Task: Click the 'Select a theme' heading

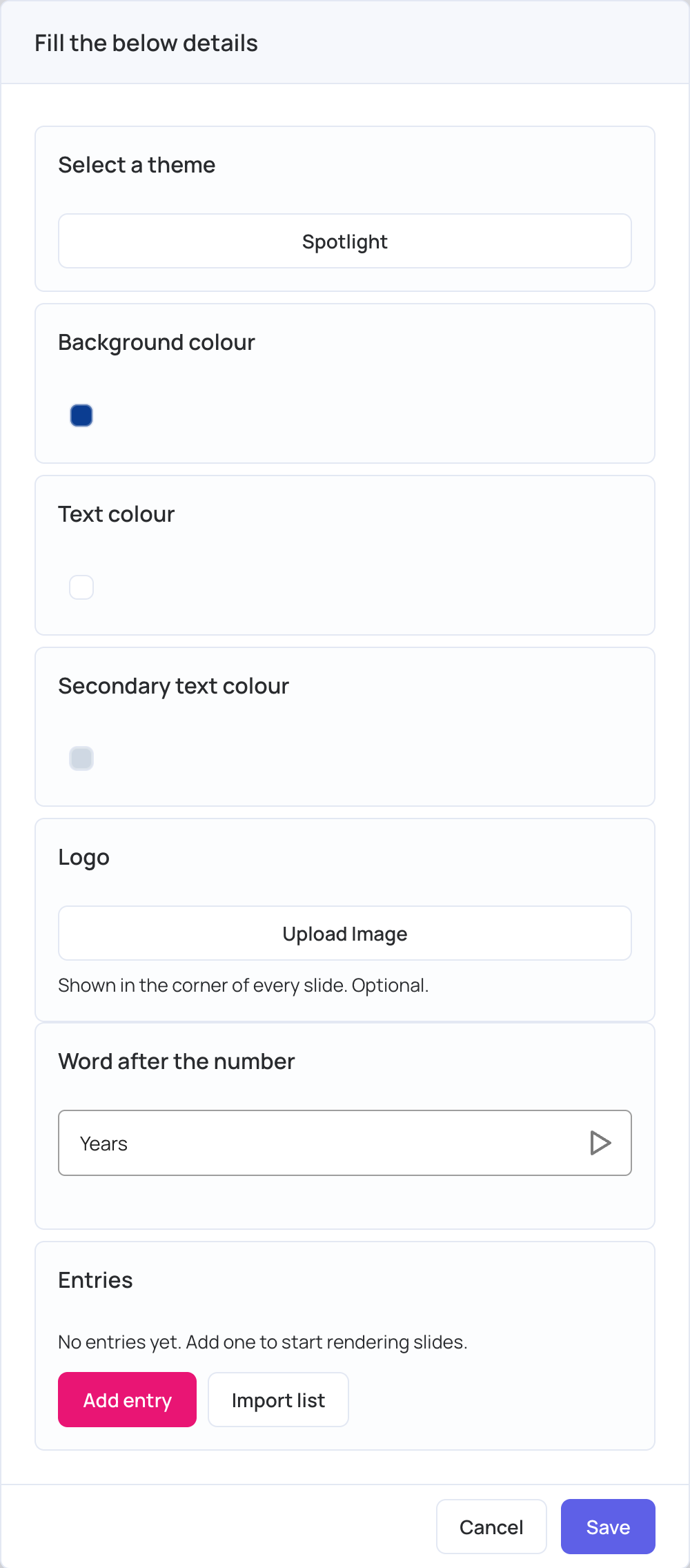Action: pyautogui.click(x=137, y=165)
